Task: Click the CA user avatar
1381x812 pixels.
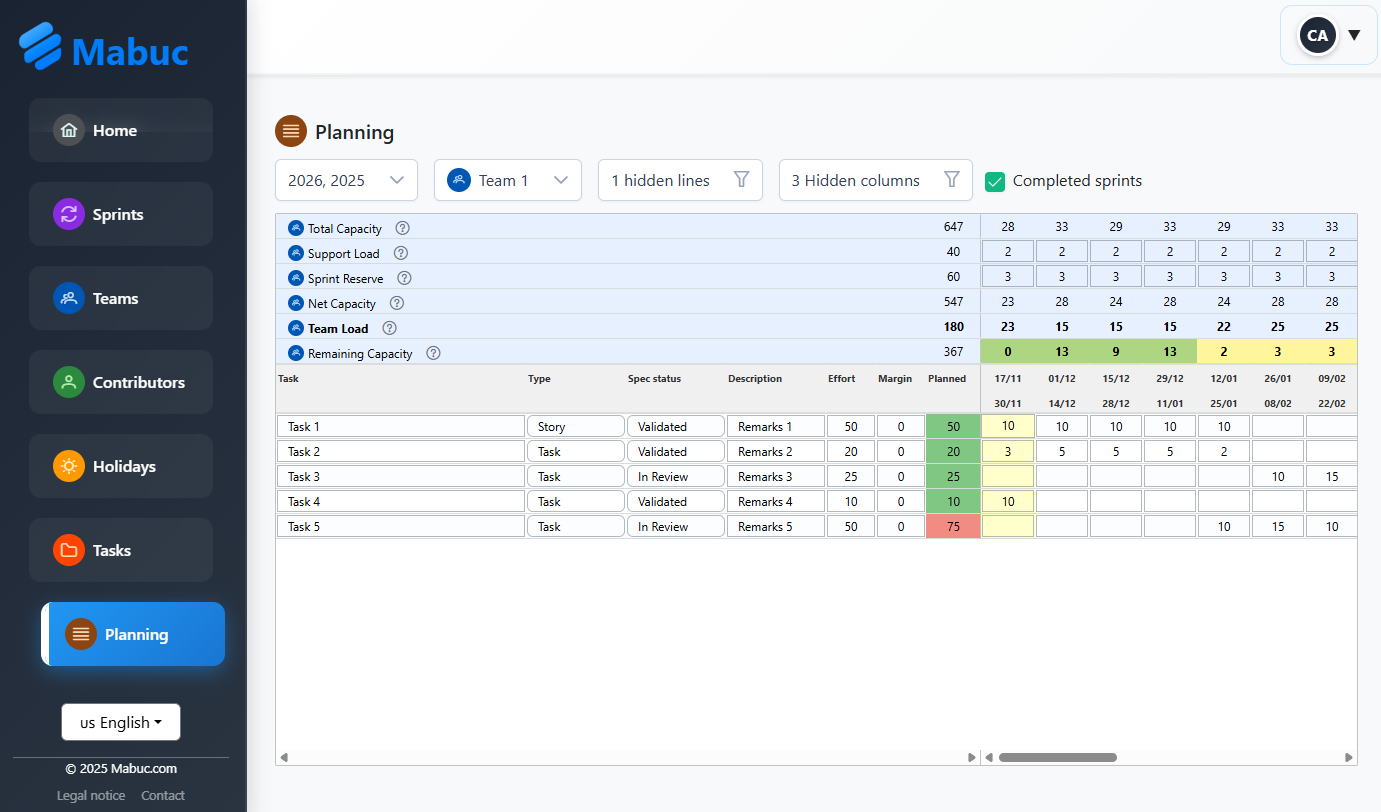Action: (x=1317, y=36)
